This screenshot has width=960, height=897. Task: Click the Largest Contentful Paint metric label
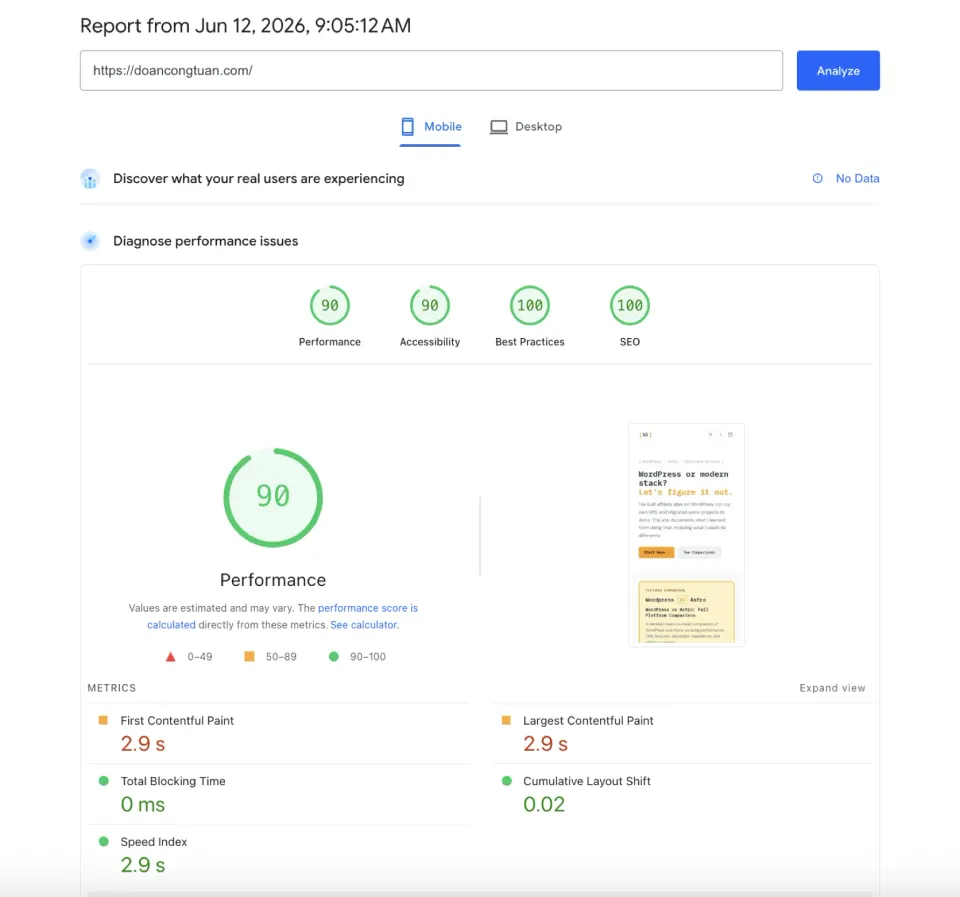(x=588, y=721)
